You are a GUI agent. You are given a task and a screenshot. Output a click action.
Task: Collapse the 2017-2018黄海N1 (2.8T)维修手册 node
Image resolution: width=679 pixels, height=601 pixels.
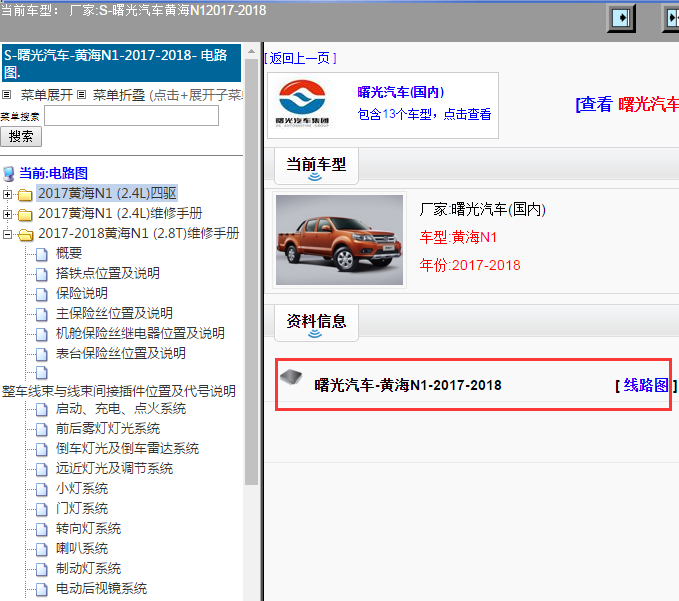(7, 234)
